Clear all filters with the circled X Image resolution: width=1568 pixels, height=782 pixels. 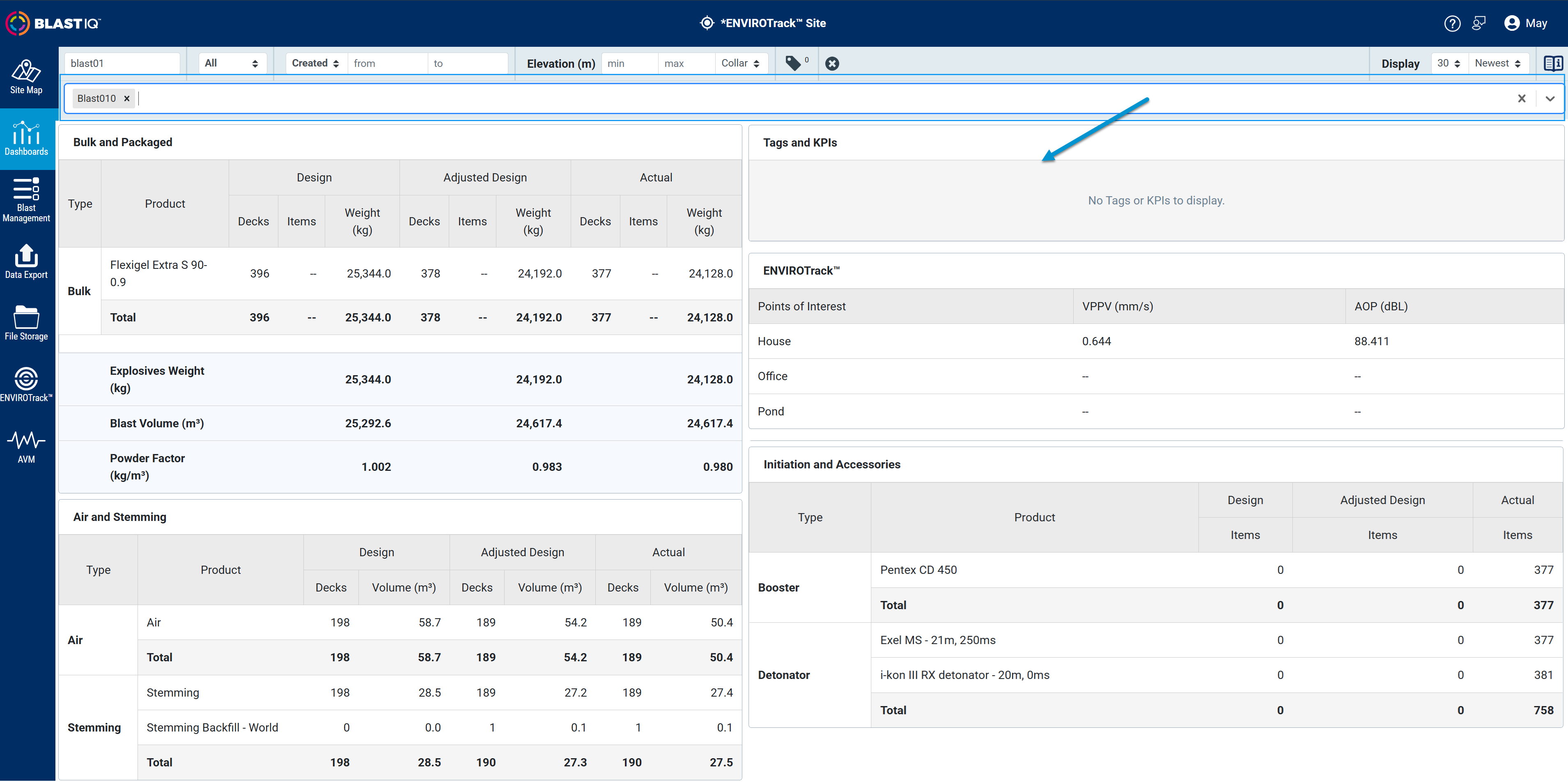coord(831,63)
